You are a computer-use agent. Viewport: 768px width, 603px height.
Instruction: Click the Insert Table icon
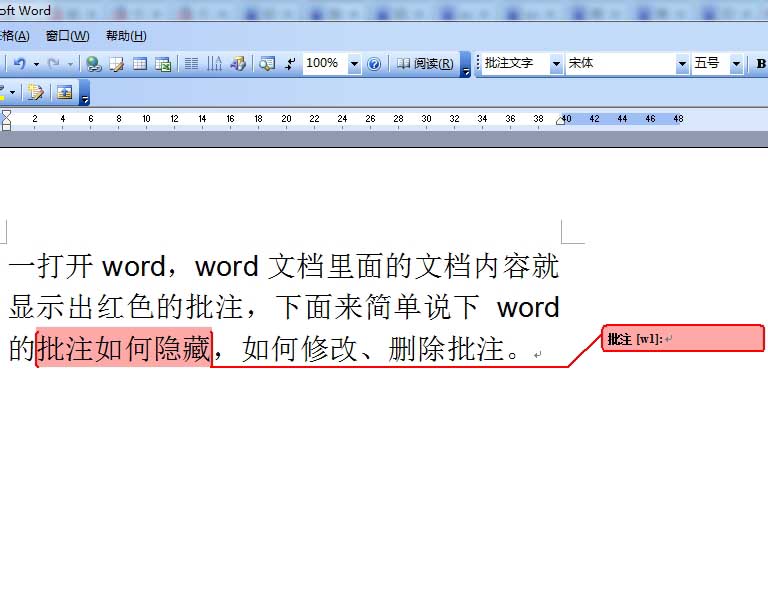coord(140,64)
